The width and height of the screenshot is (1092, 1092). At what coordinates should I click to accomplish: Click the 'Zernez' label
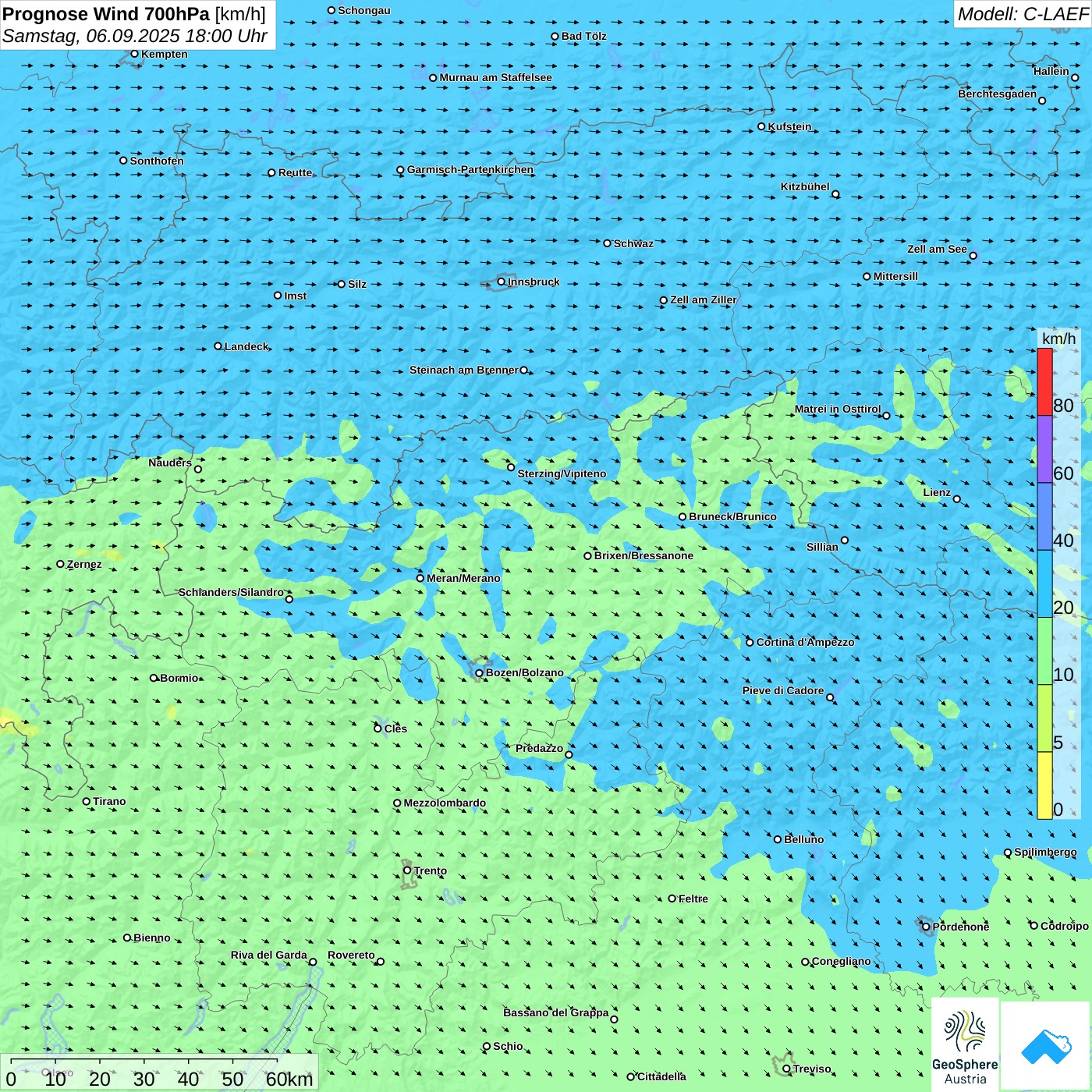pos(84,564)
